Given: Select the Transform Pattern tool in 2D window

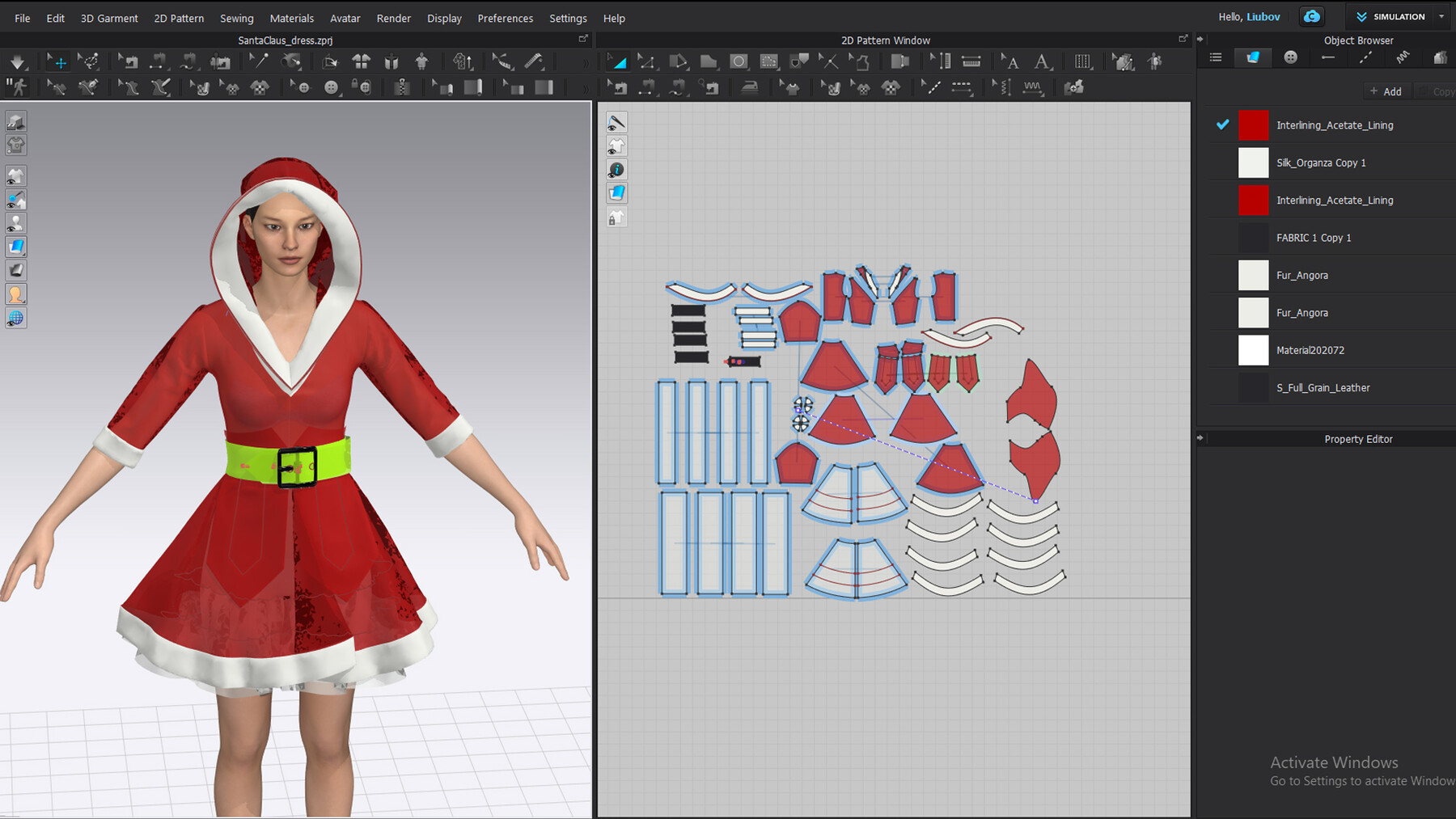Looking at the screenshot, I should [x=618, y=61].
